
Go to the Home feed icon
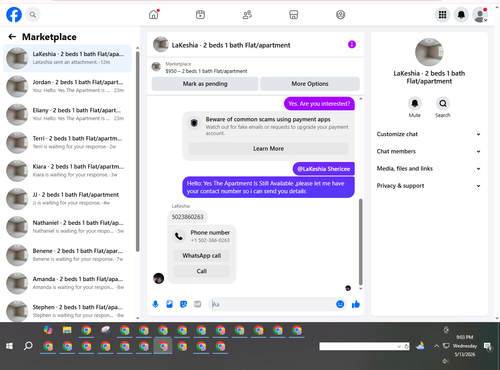pyautogui.click(x=154, y=15)
